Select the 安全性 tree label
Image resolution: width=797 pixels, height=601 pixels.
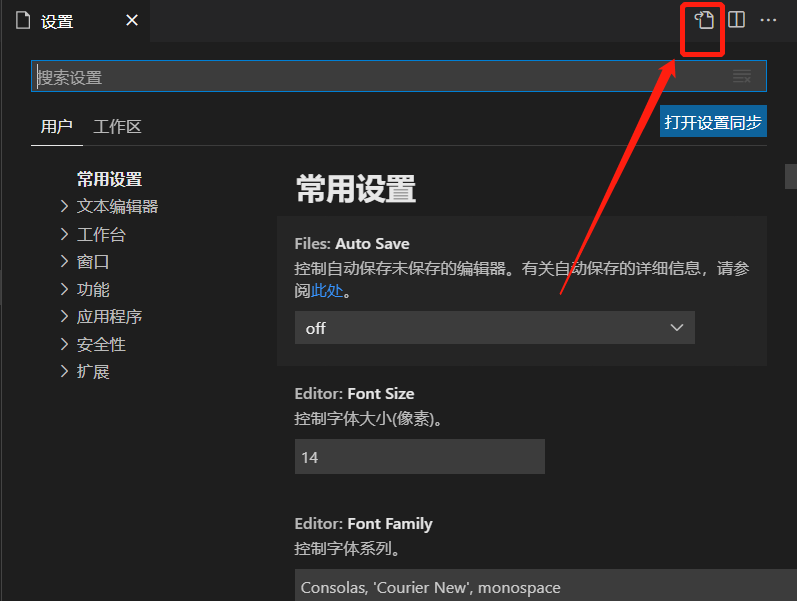[x=101, y=344]
